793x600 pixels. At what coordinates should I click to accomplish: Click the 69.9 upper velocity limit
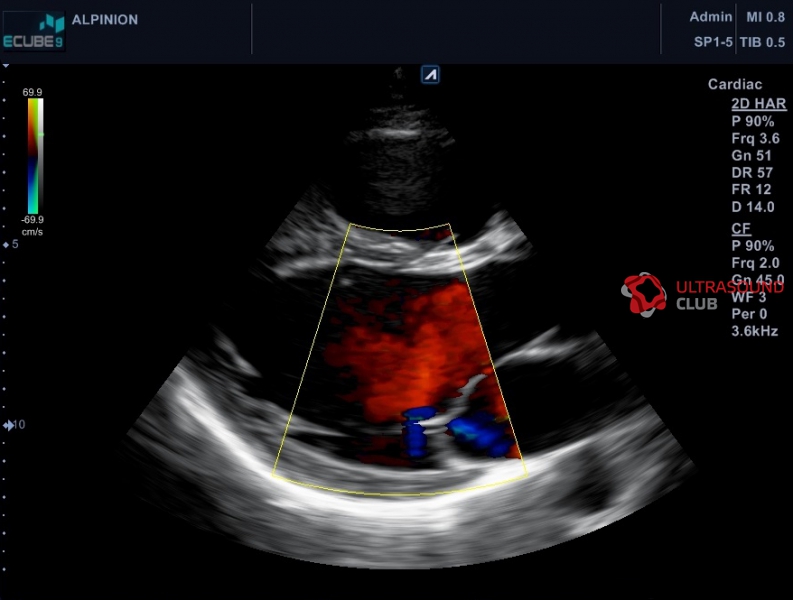[x=32, y=92]
